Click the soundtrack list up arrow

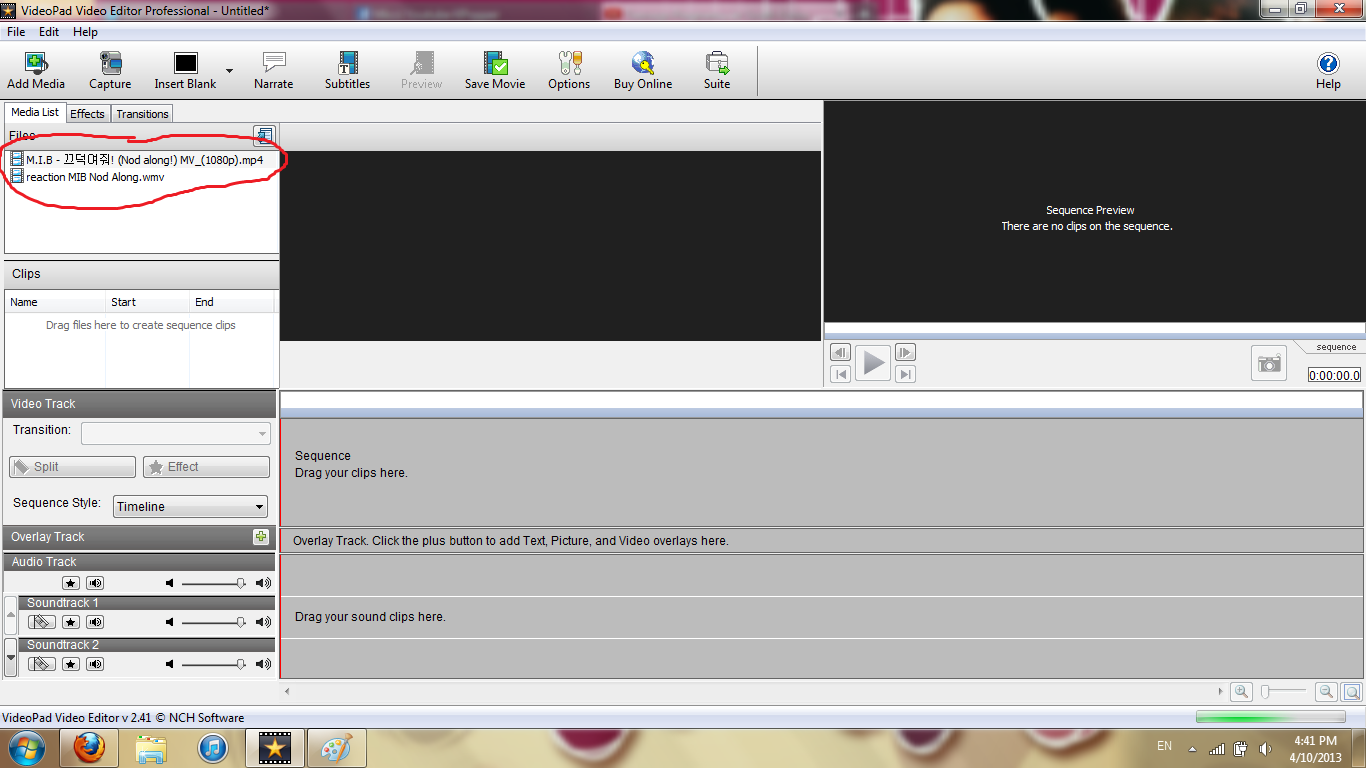[x=11, y=615]
